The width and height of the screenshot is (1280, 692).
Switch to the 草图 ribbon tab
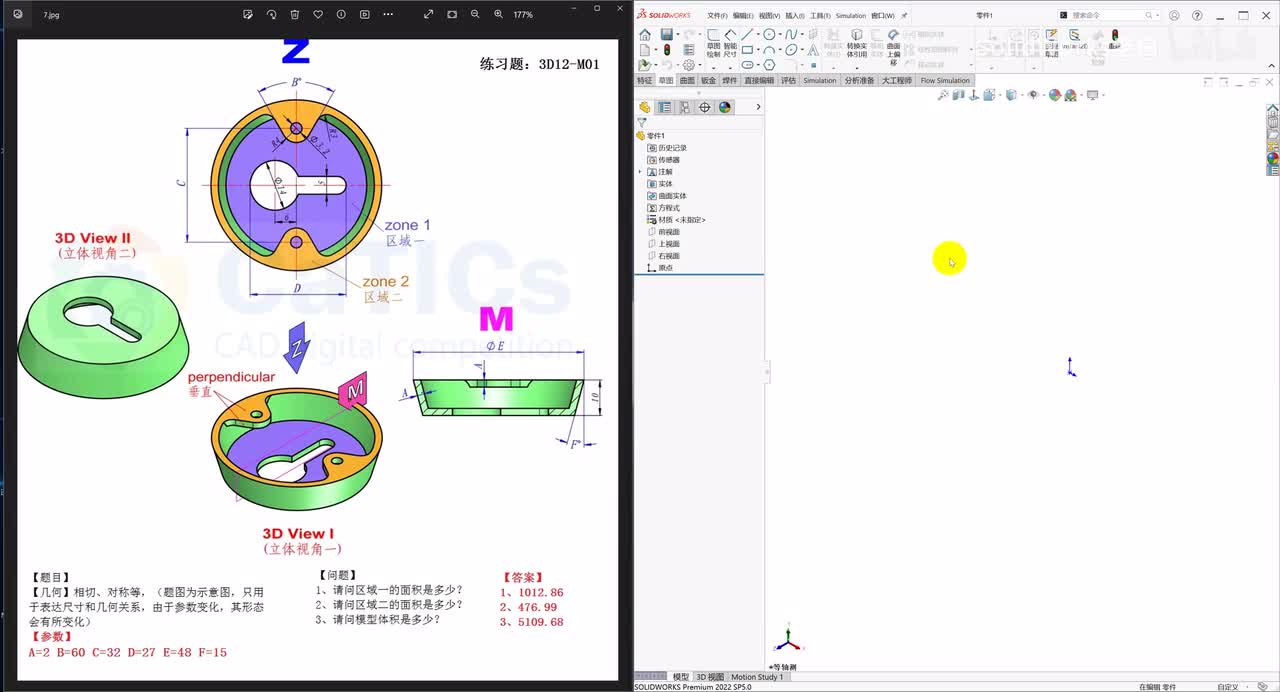coord(666,81)
